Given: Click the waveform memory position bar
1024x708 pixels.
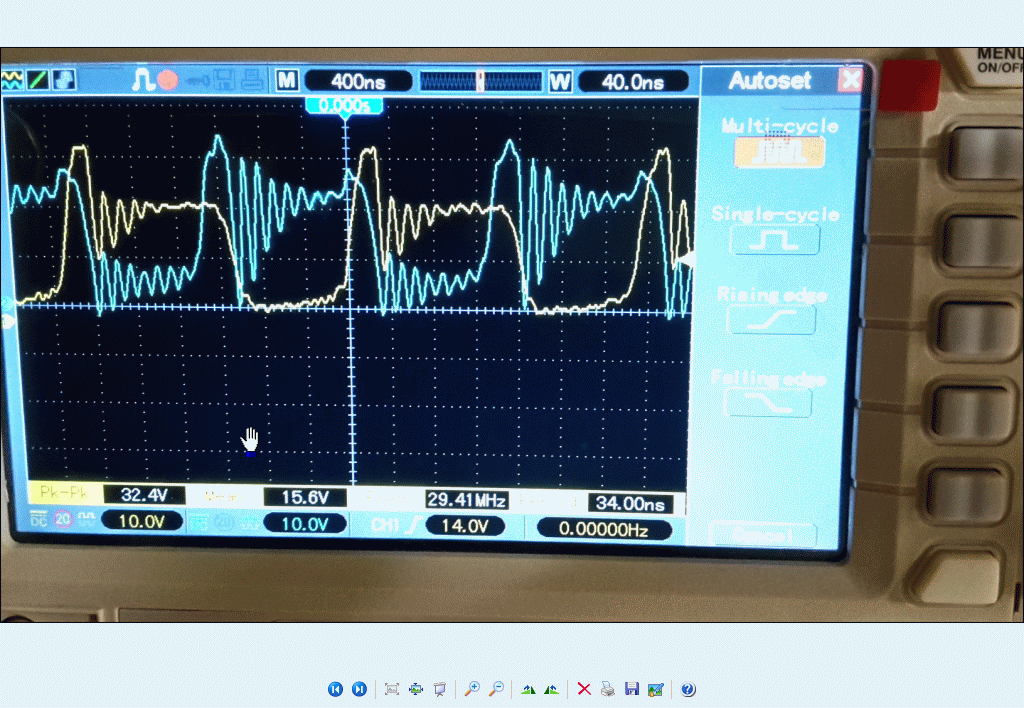Looking at the screenshot, I should coord(480,81).
